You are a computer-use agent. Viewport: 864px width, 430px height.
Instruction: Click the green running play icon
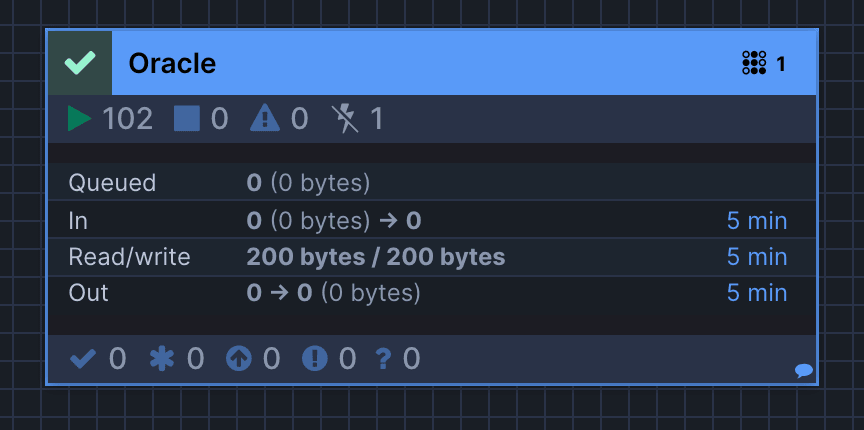79,119
